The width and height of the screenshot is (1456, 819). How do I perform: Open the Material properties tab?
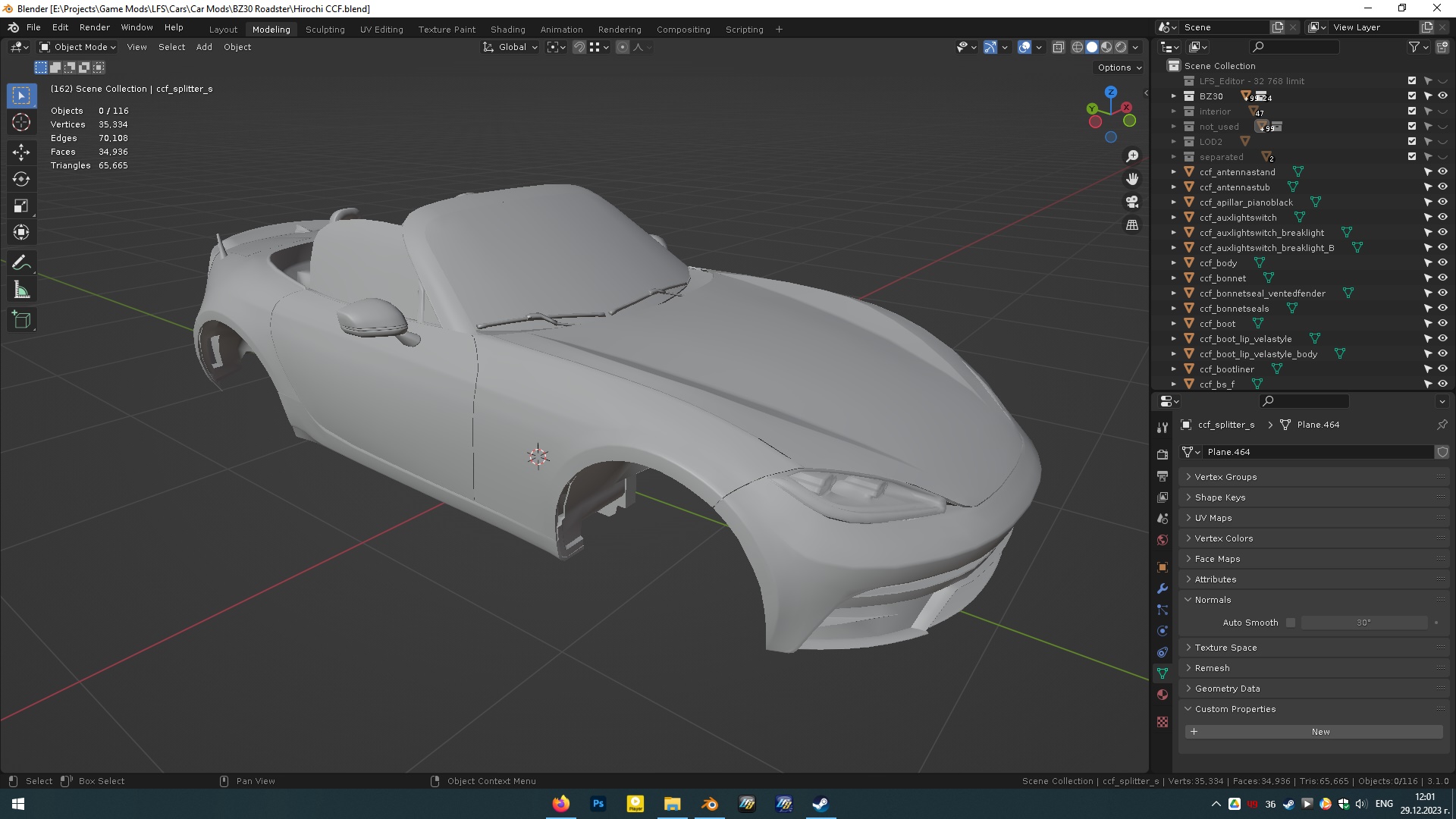coord(1163,695)
